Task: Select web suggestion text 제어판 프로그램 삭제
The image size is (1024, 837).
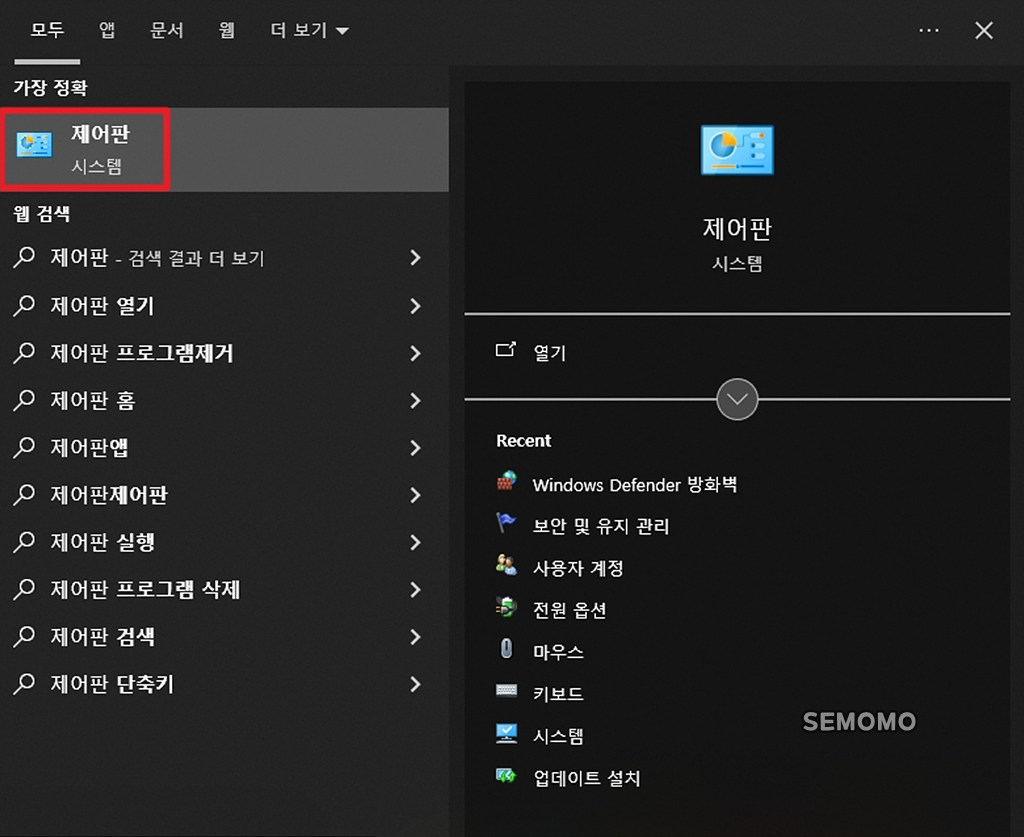Action: [x=145, y=590]
